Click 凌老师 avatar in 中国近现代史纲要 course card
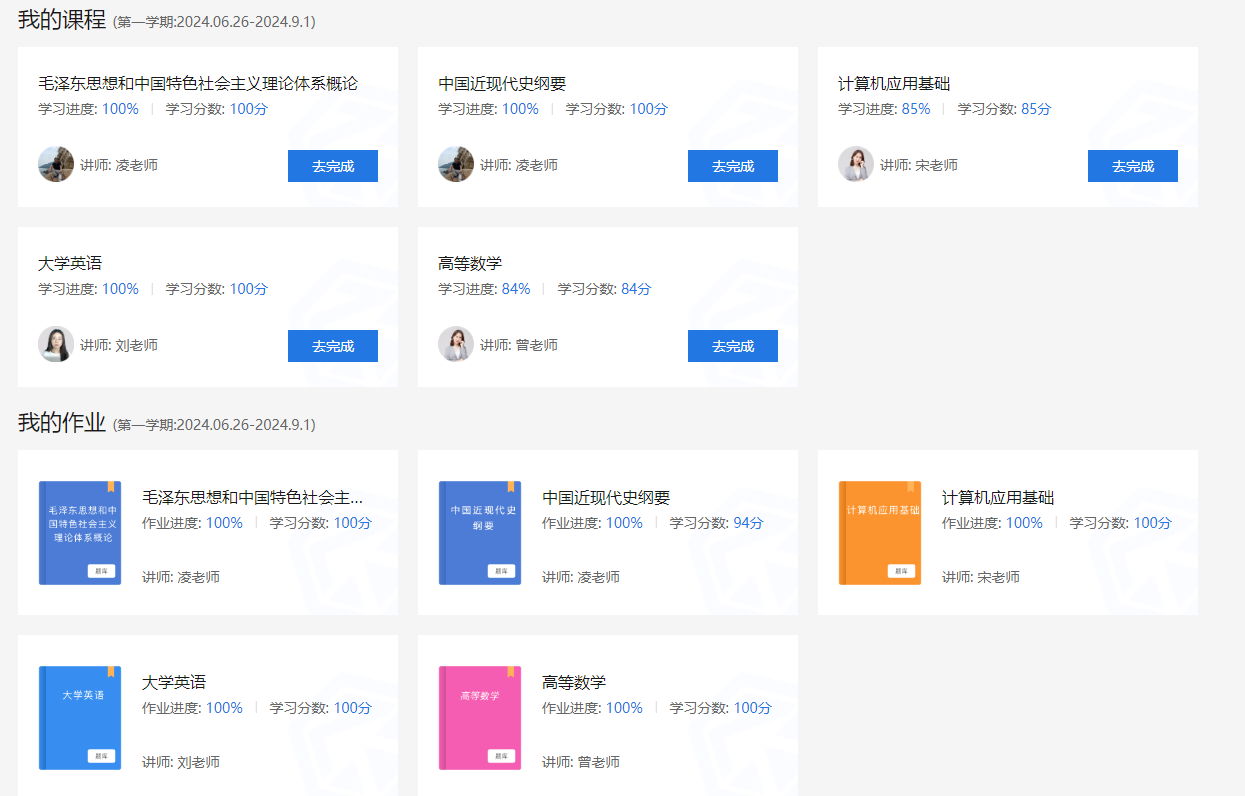Screen dimensions: 1245x796 click(456, 164)
